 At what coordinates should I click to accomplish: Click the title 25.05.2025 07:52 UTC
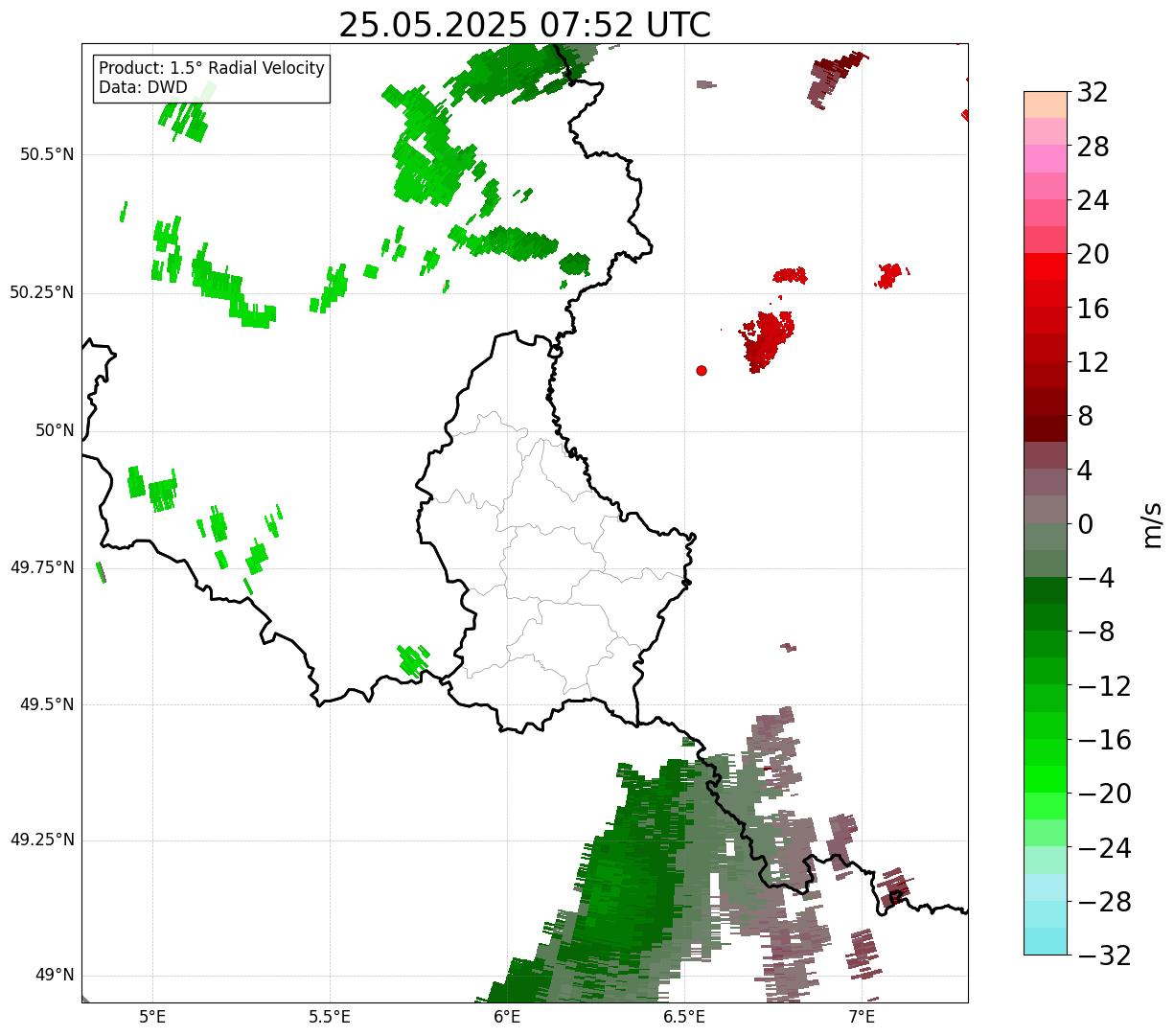pyautogui.click(x=524, y=25)
